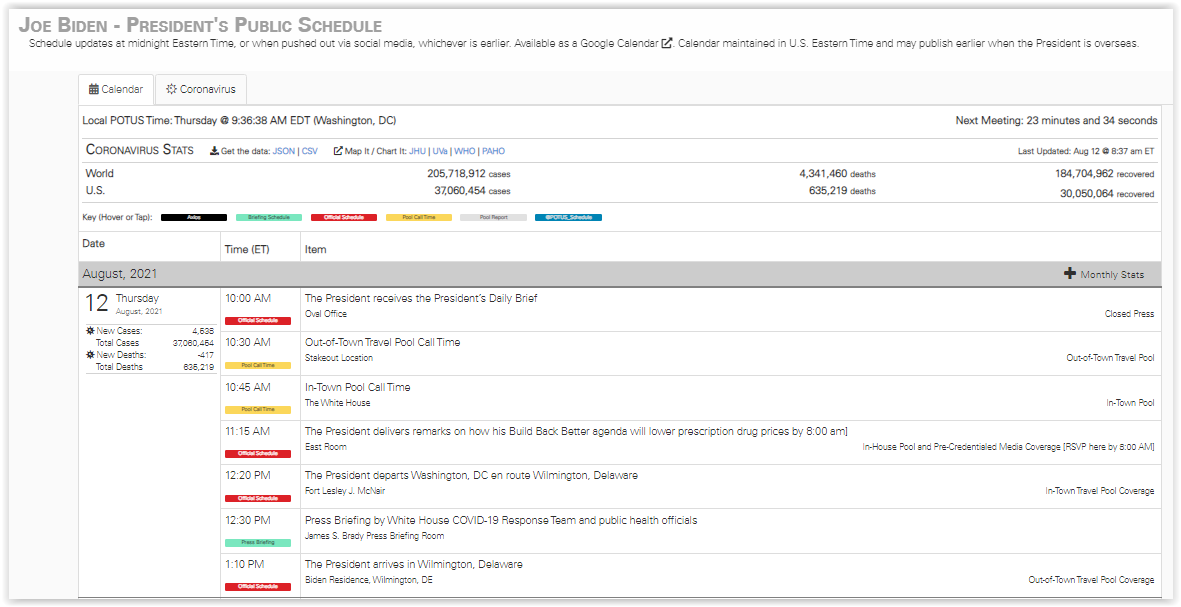Download the data as CSV
The width and height of the screenshot is (1181, 607).
[x=310, y=151]
